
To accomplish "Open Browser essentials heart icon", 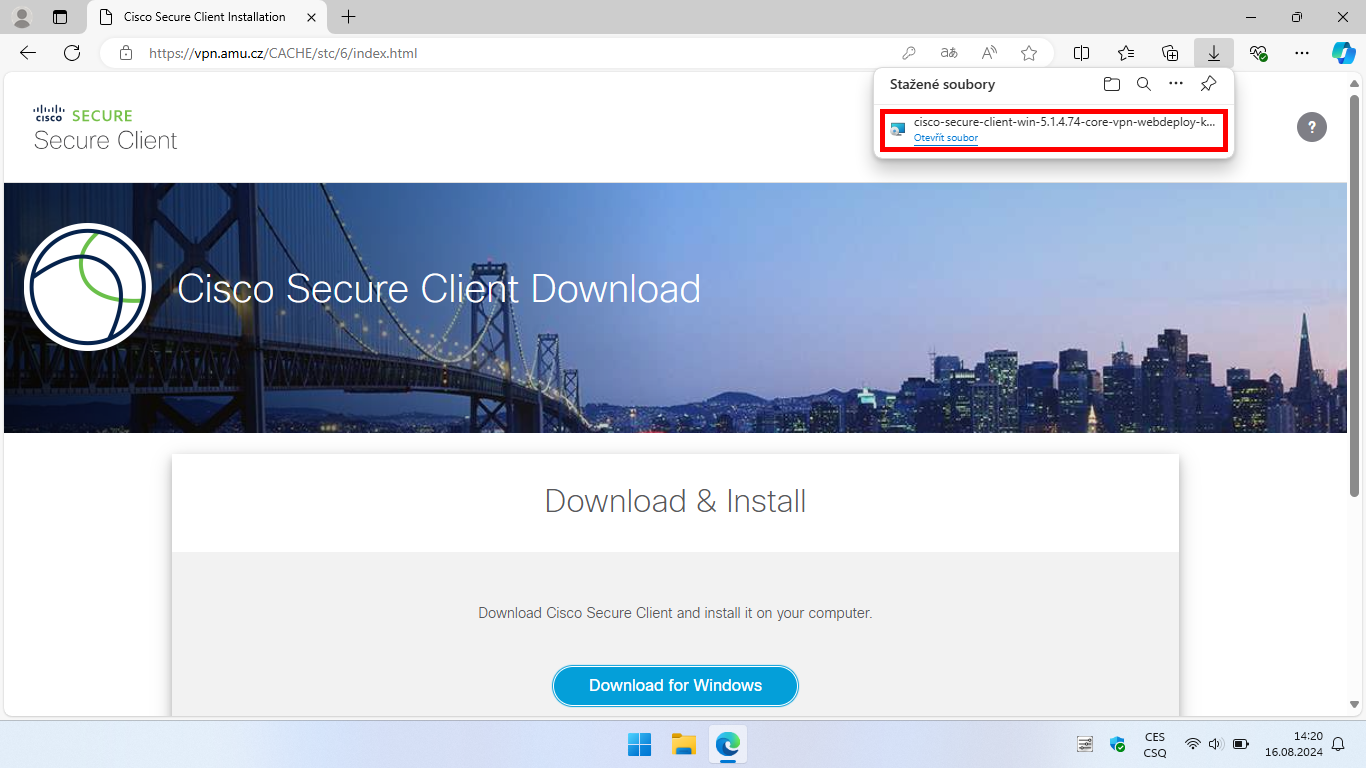I will point(1258,53).
